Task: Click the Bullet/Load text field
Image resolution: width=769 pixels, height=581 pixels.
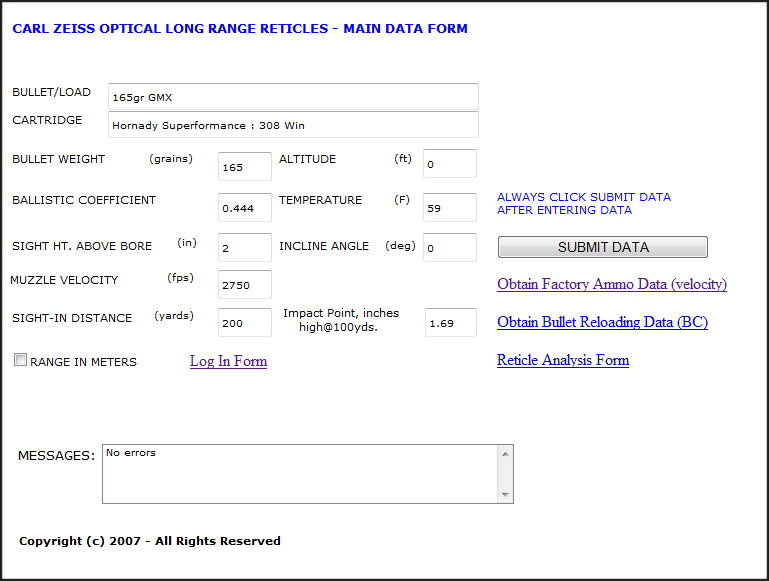Action: pyautogui.click(x=293, y=97)
